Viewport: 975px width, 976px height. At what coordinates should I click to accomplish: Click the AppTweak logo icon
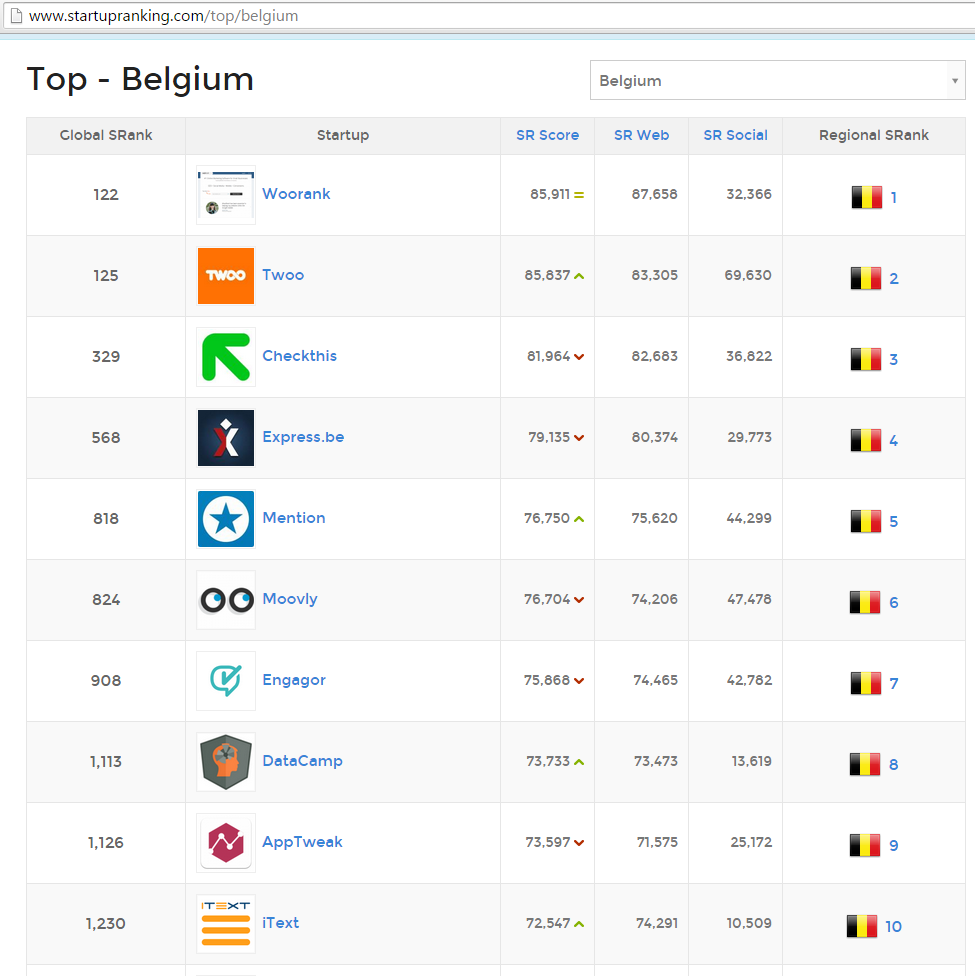click(226, 843)
